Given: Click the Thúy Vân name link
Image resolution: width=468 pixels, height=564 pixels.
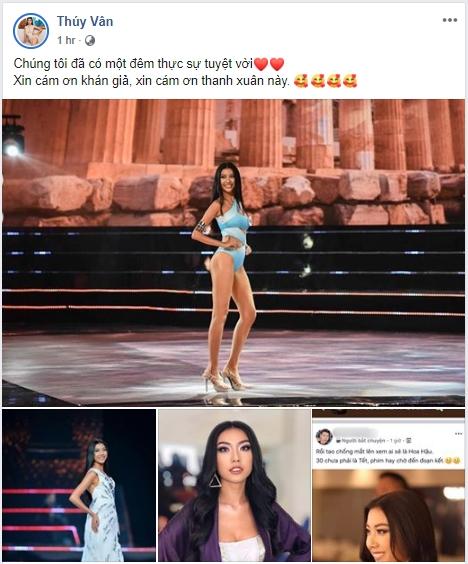Looking at the screenshot, I should [85, 22].
